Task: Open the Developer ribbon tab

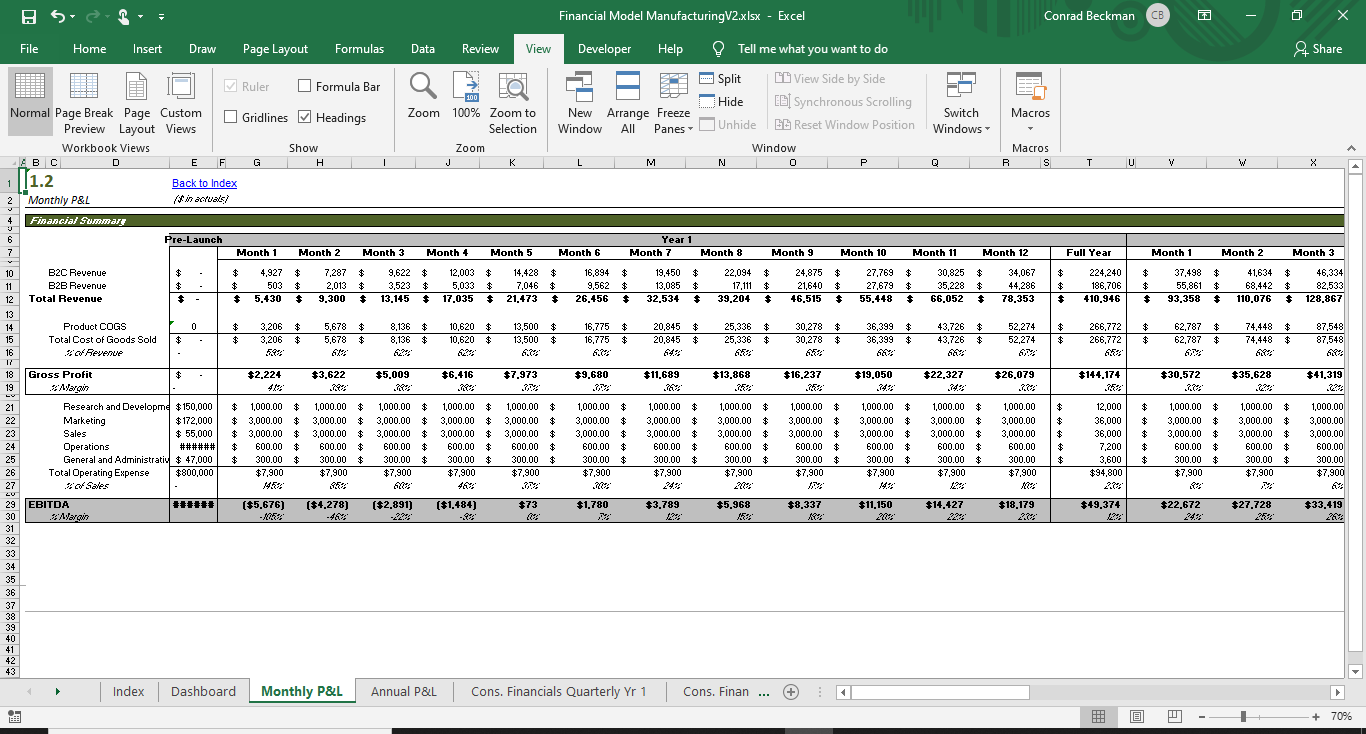Action: click(x=604, y=48)
